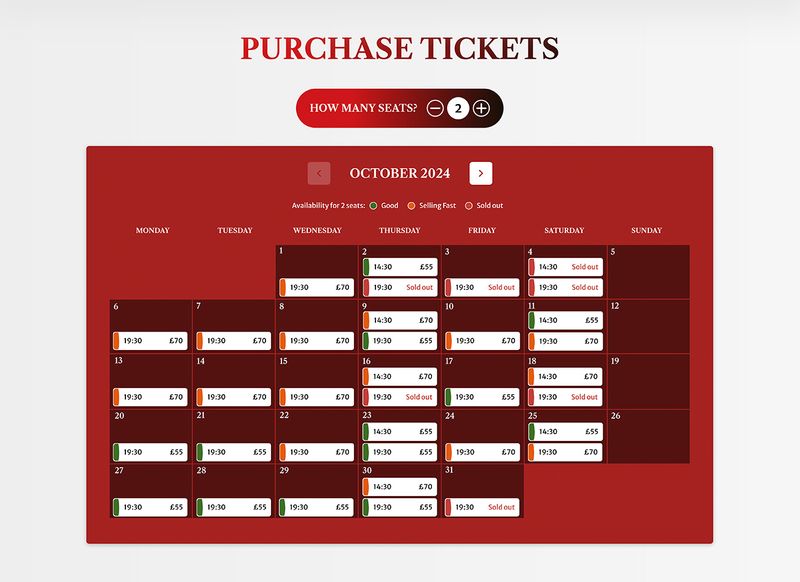The height and width of the screenshot is (582, 800).
Task: Select the 14:30 £70 show on October 30
Action: (400, 486)
